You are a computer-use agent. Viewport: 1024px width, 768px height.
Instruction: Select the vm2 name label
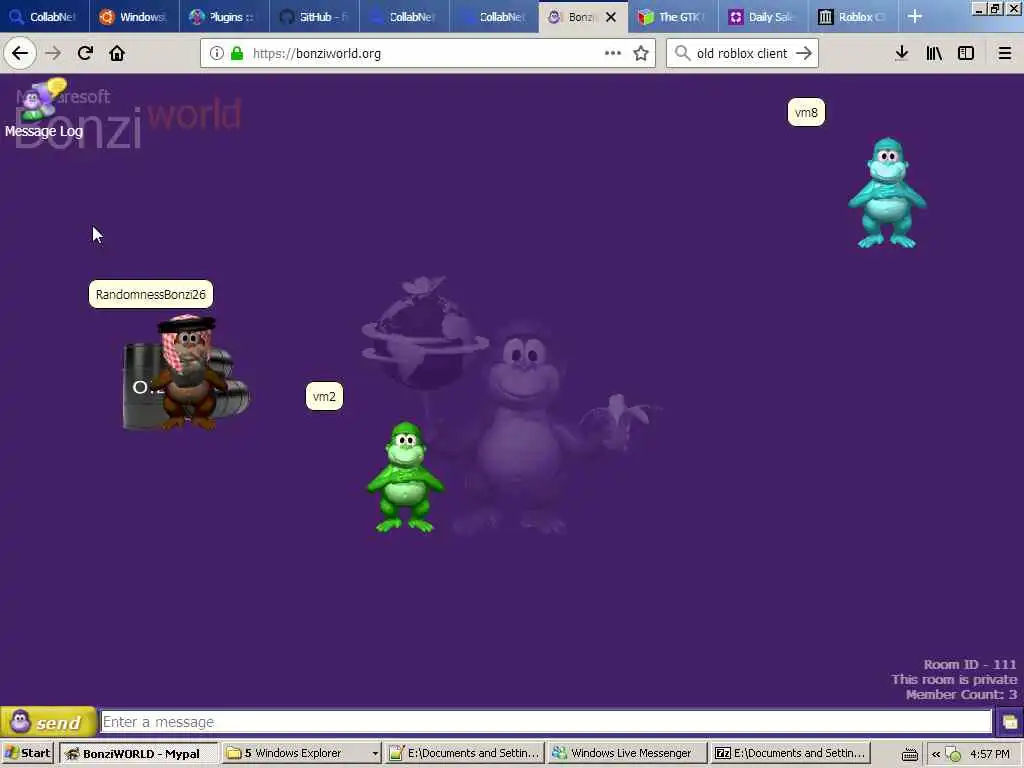pyautogui.click(x=324, y=396)
